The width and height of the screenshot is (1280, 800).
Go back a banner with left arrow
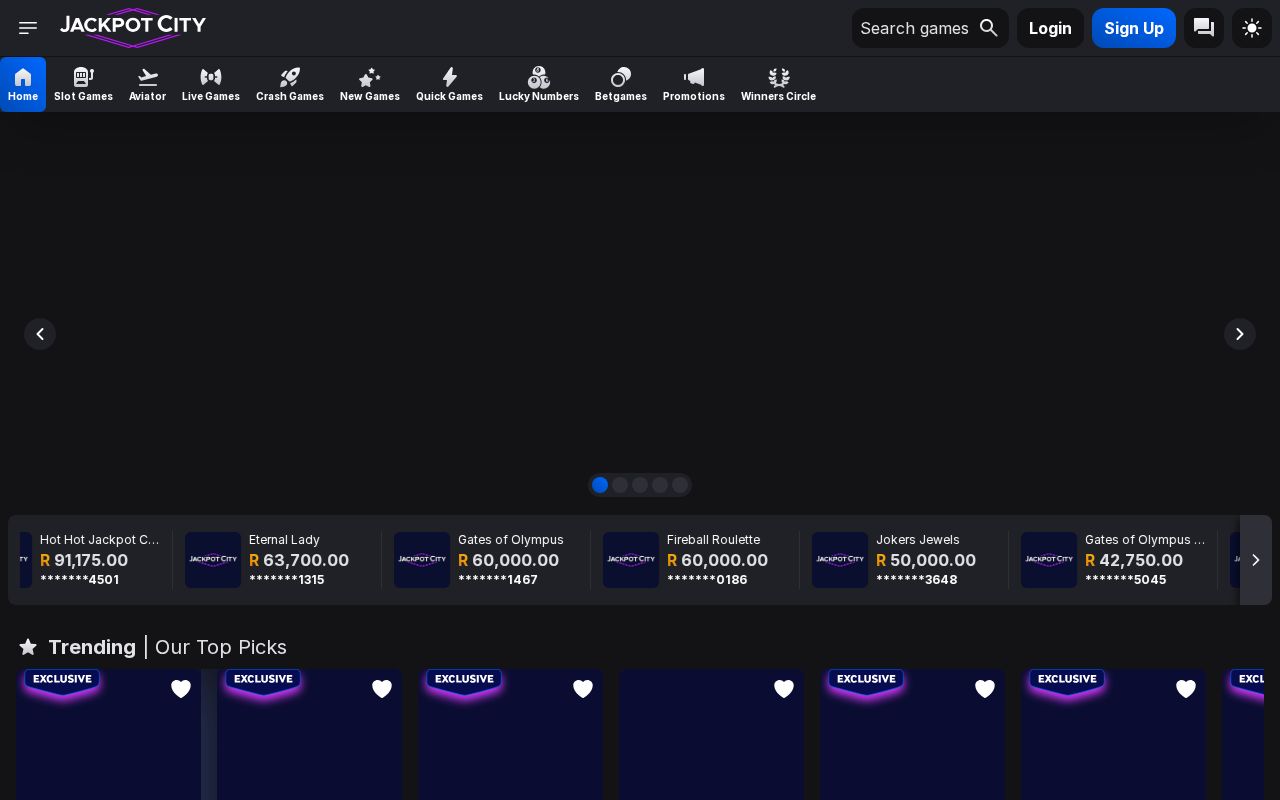pos(40,334)
